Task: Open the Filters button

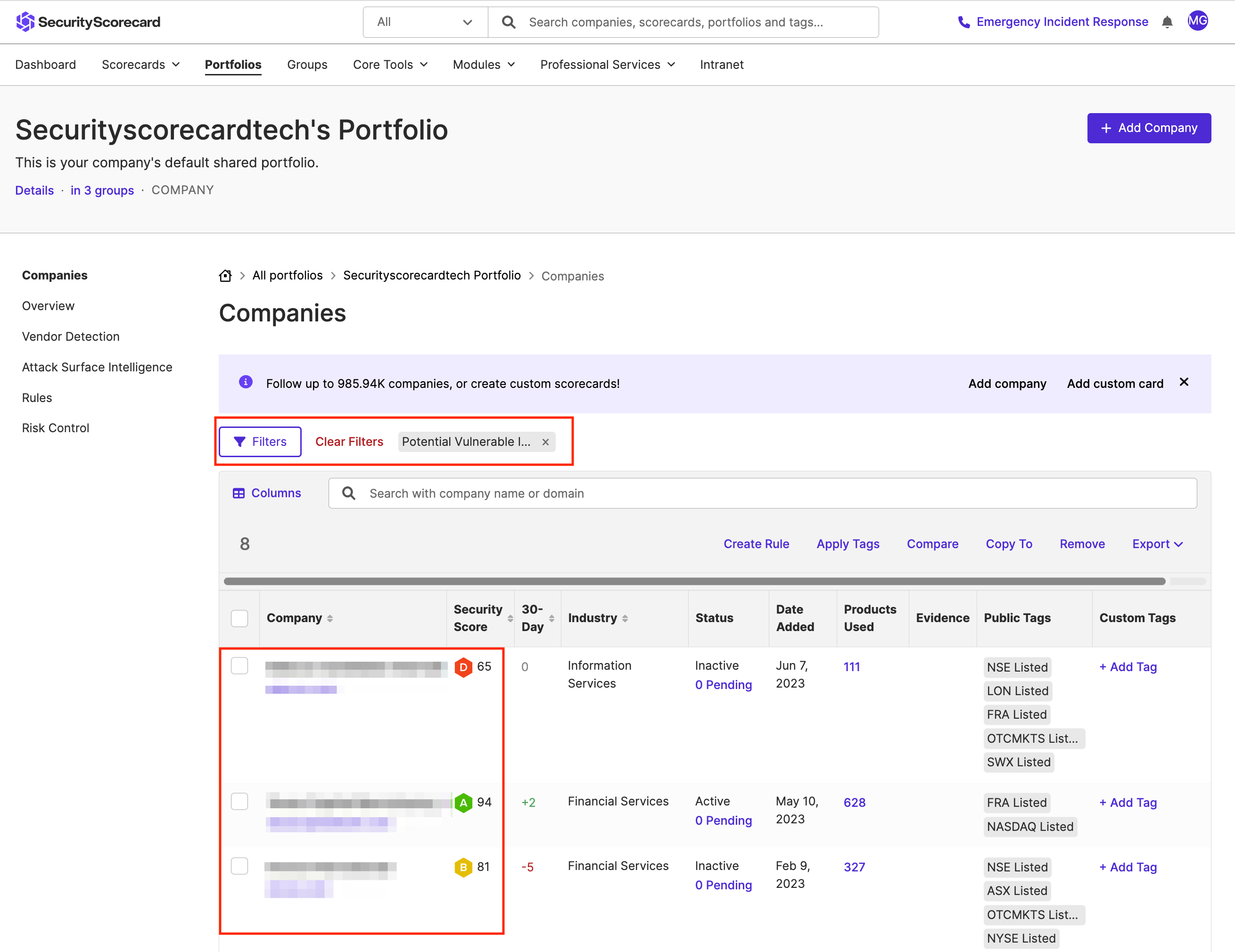Action: pyautogui.click(x=260, y=442)
